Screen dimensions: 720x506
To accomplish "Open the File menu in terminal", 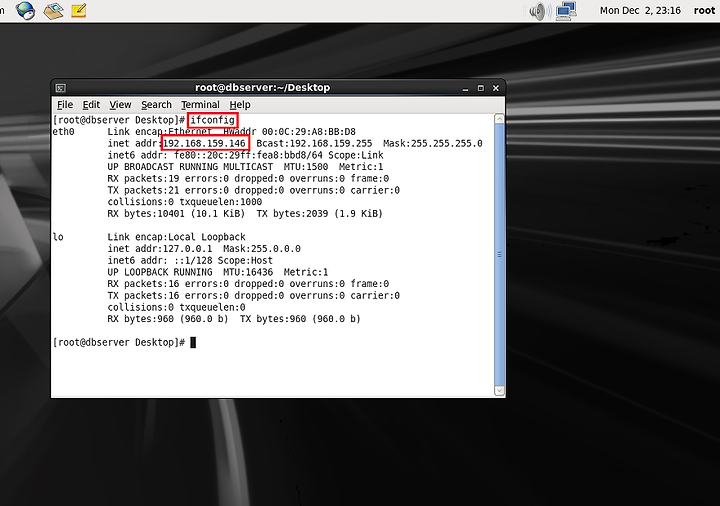I will pos(65,105).
